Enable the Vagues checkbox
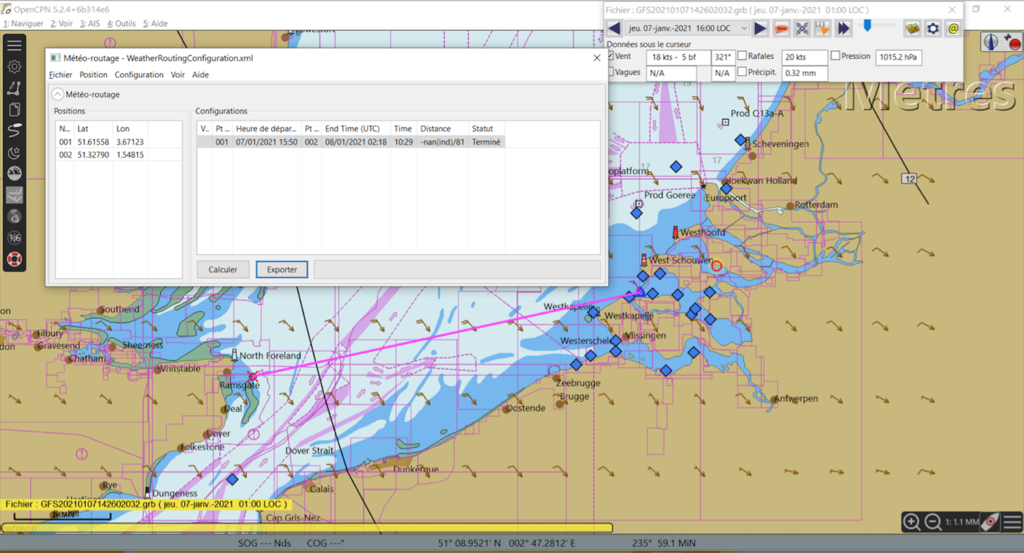This screenshot has width=1024, height=553. [611, 72]
